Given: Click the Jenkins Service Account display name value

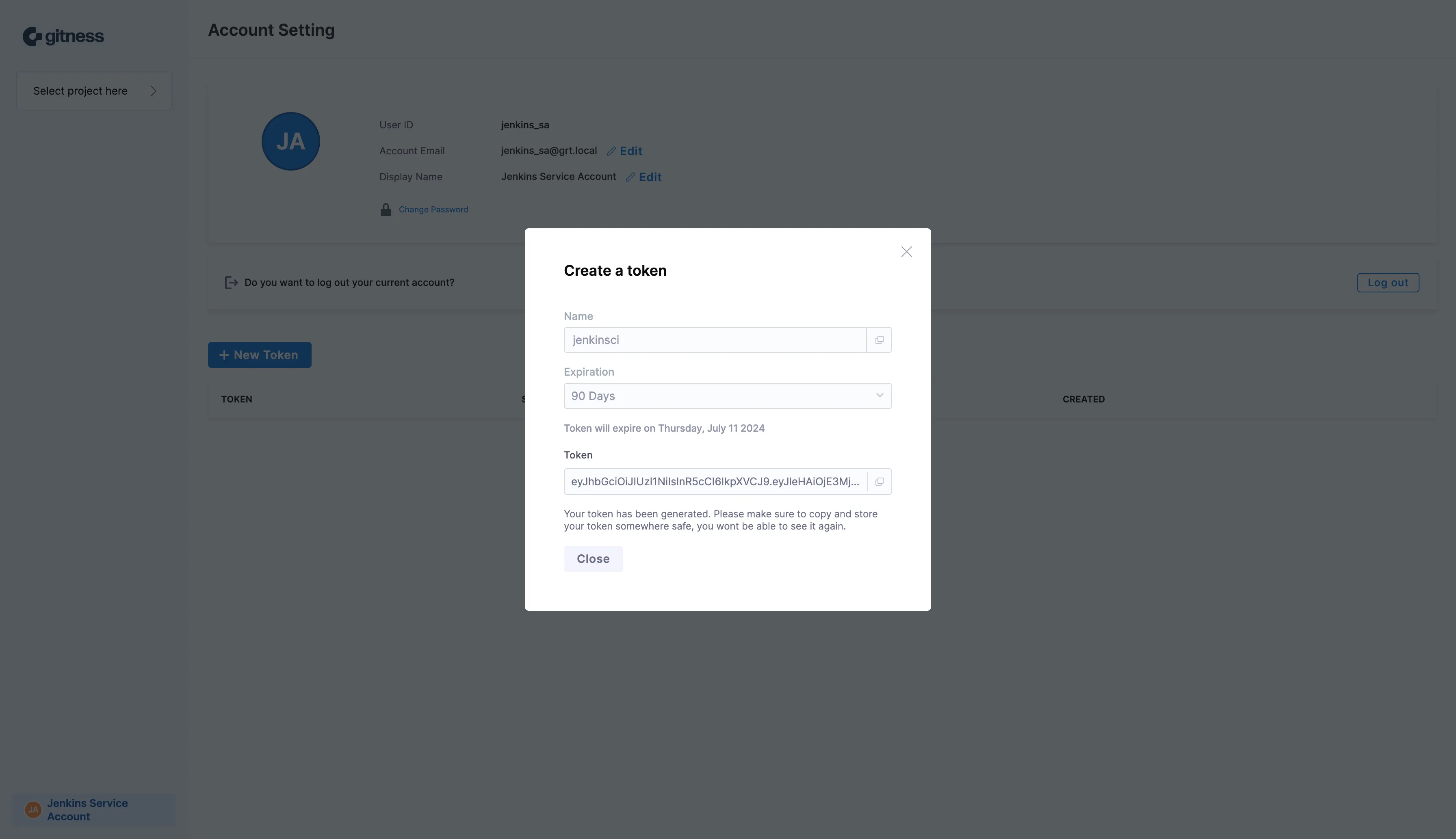Looking at the screenshot, I should point(559,177).
